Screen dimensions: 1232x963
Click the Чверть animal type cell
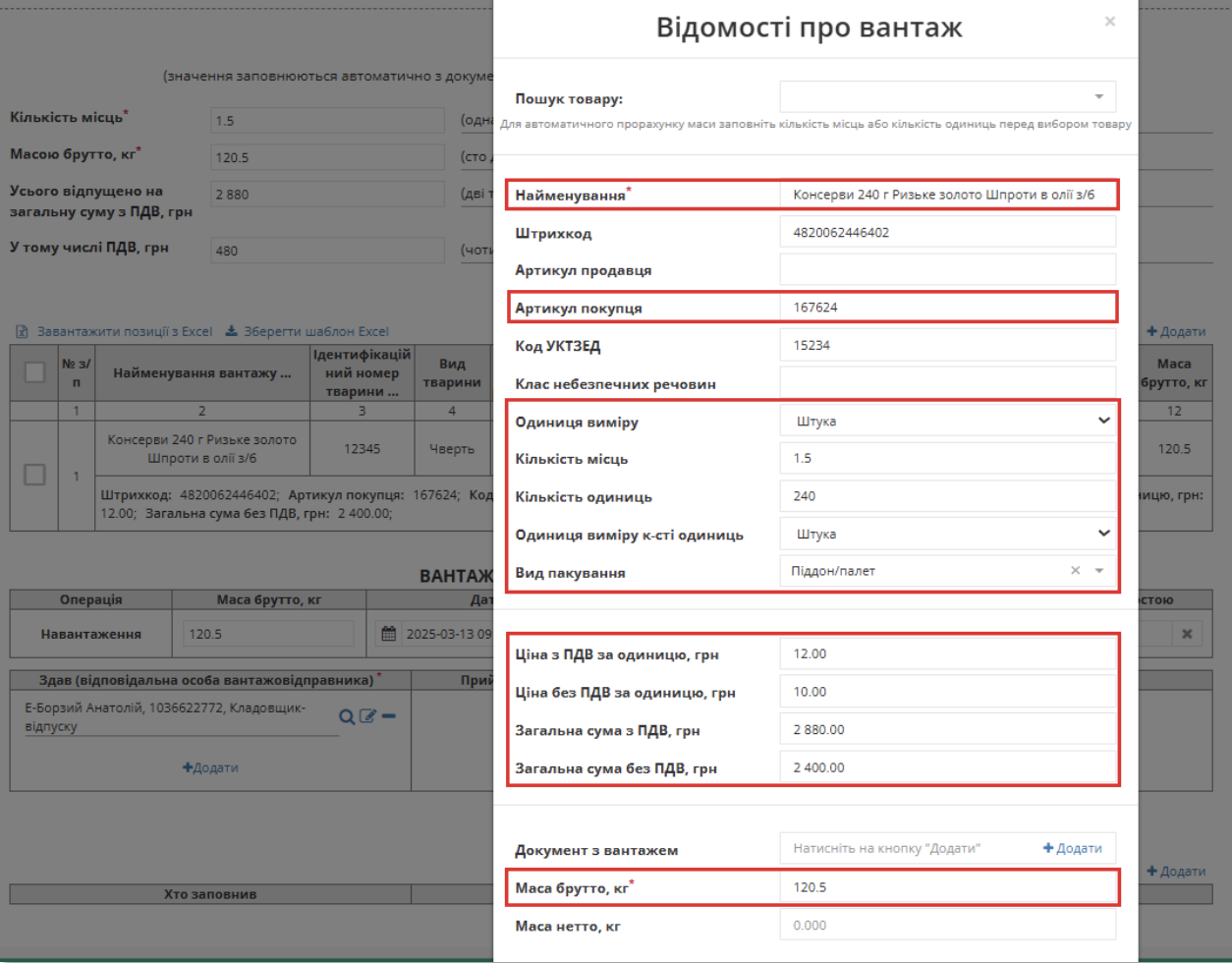click(452, 448)
